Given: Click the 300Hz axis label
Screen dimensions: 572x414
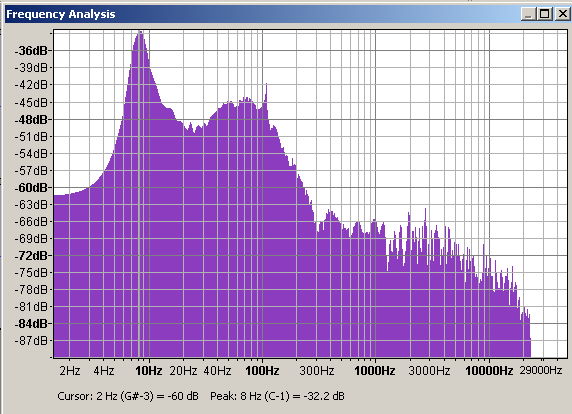Looking at the screenshot, I should pos(317,371).
